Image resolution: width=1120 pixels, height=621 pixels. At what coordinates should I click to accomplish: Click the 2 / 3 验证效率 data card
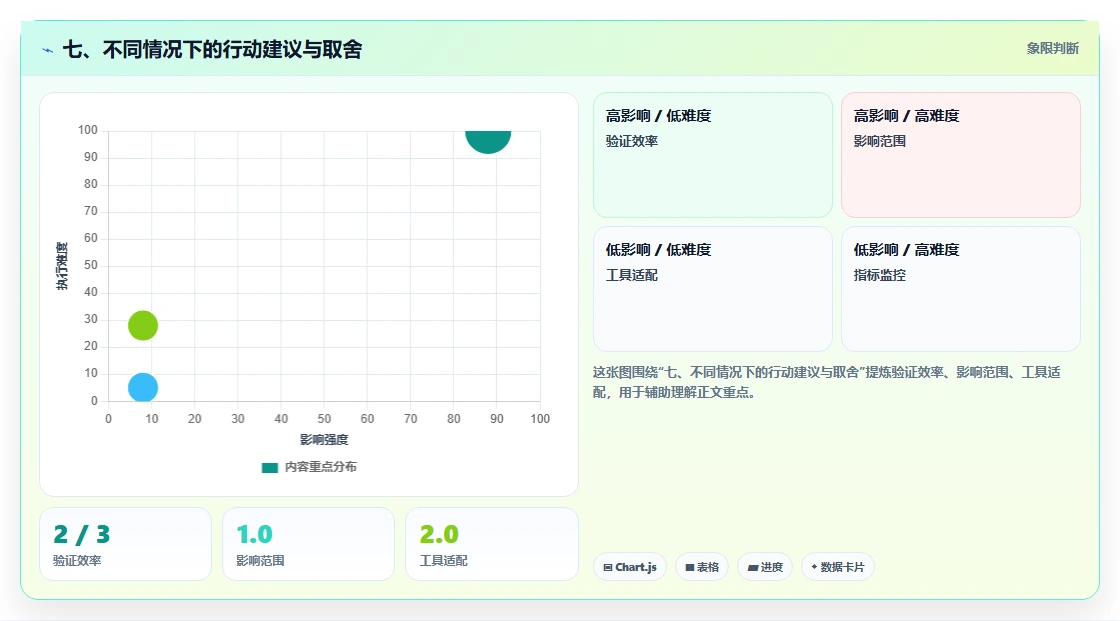(126, 544)
